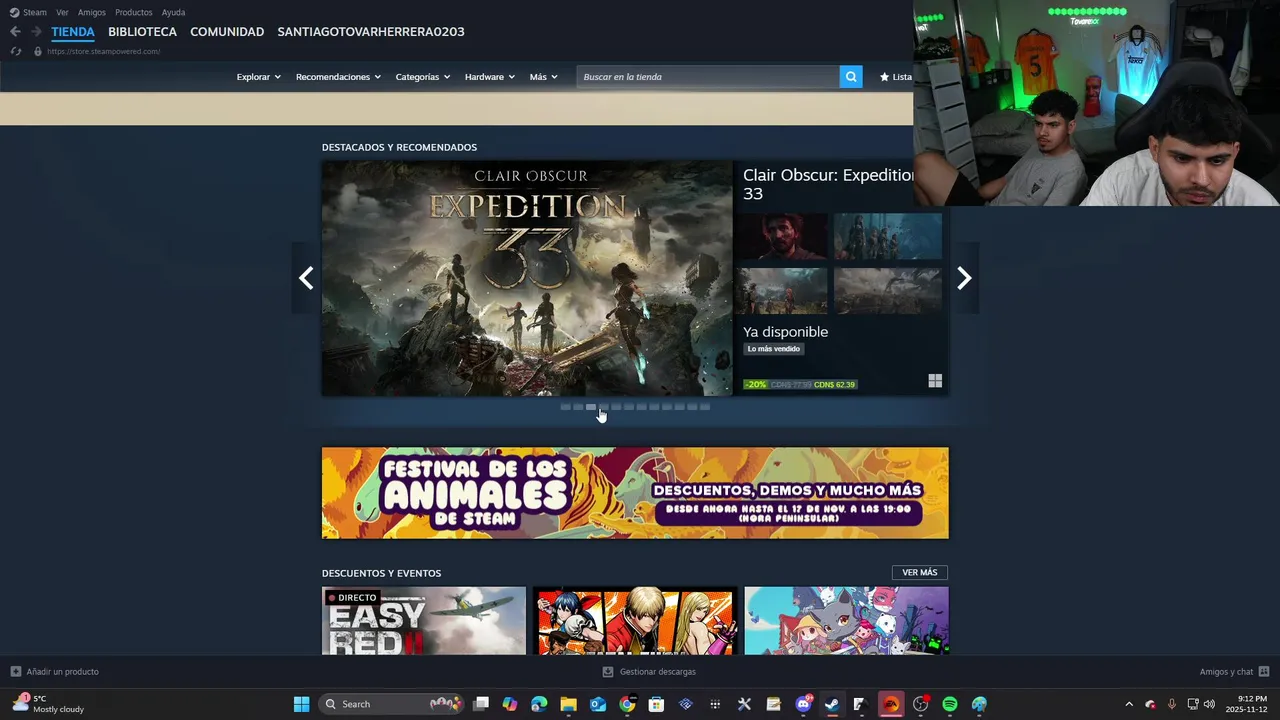Click the Buscar en la tienda field
The height and width of the screenshot is (720, 1280).
pyautogui.click(x=708, y=77)
